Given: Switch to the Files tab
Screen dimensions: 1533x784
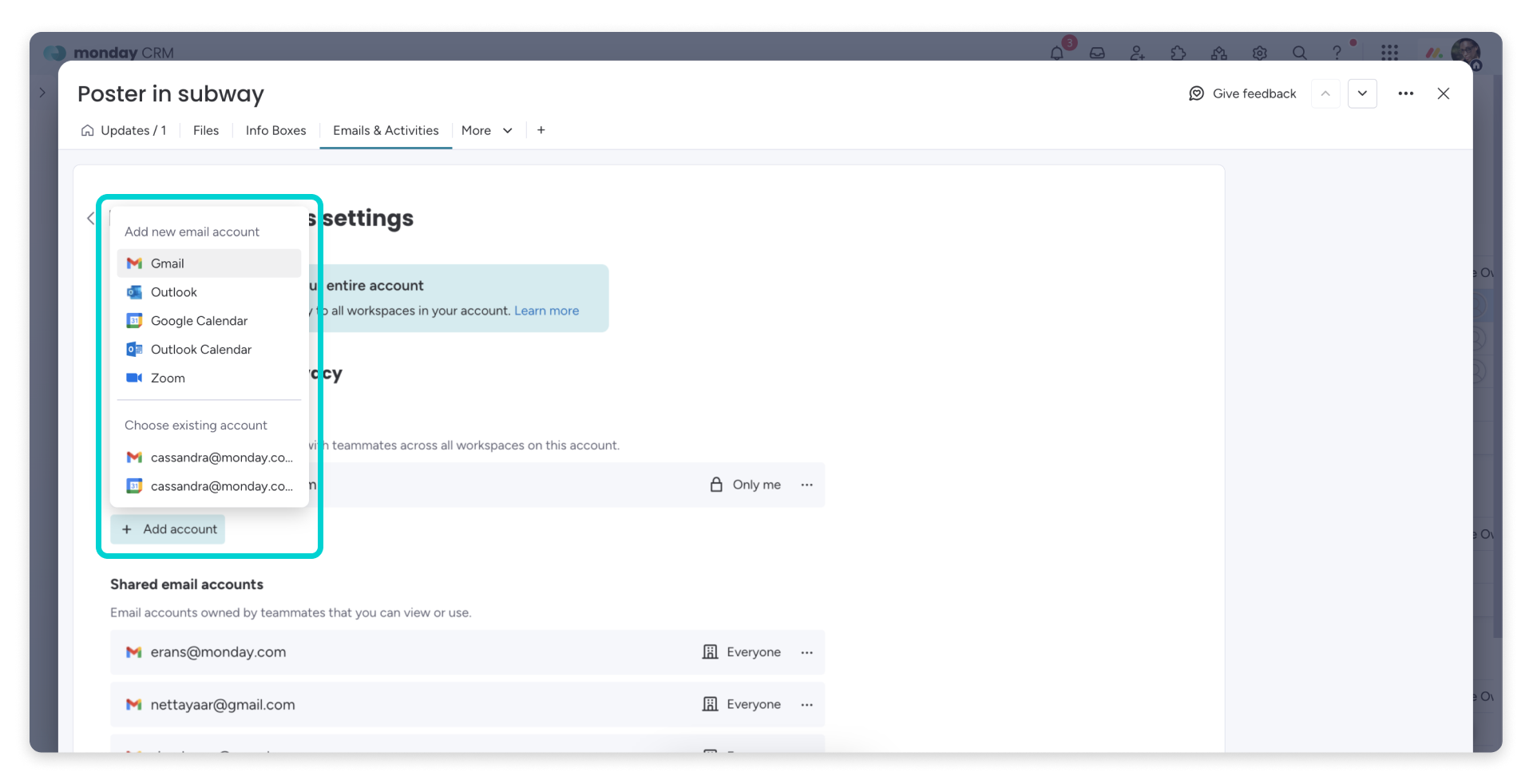Looking at the screenshot, I should click(x=206, y=130).
